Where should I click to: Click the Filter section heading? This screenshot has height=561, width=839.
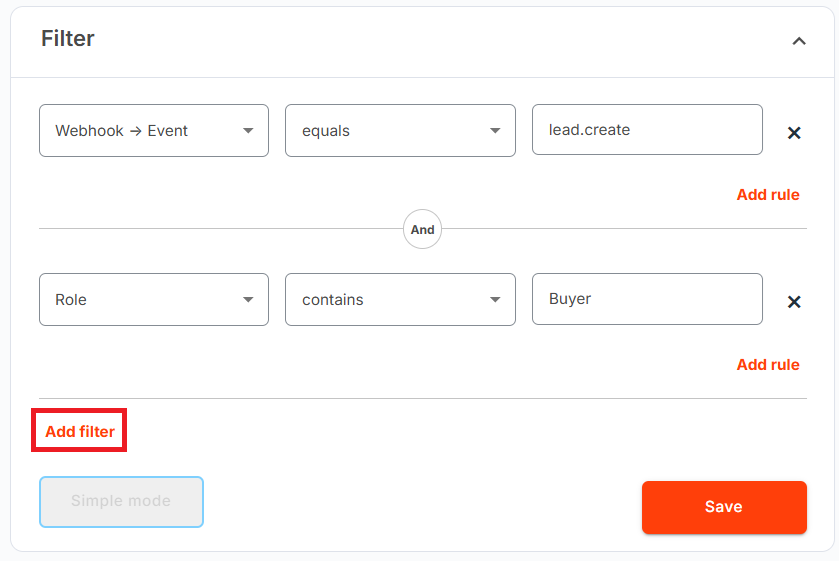(68, 39)
